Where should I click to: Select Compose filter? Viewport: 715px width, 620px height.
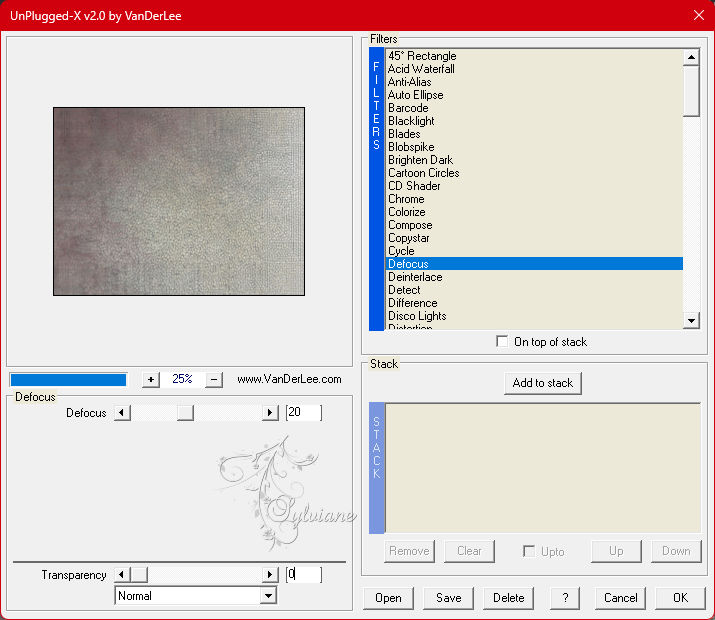534,225
